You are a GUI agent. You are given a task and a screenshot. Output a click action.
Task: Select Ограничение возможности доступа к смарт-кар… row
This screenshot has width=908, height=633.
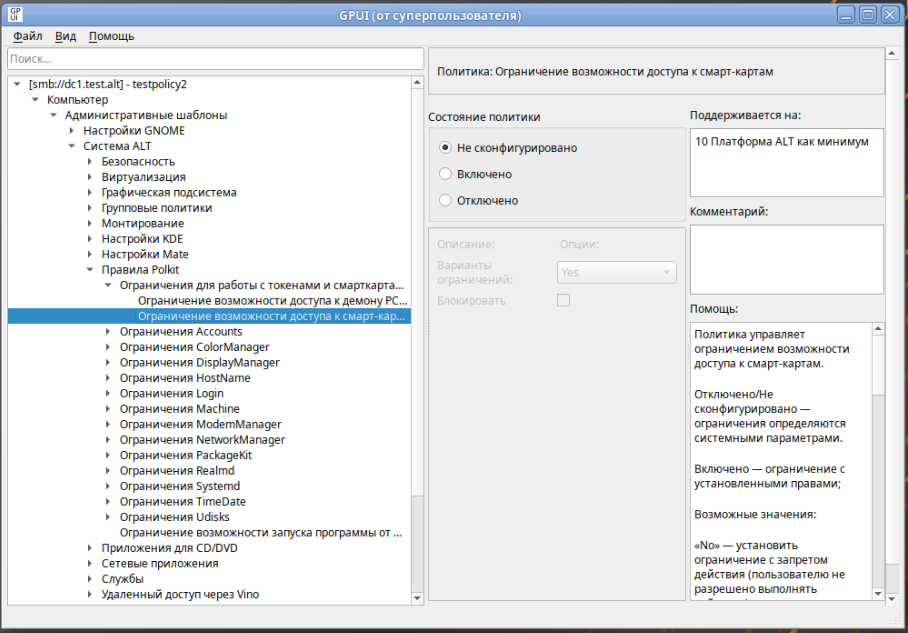tap(210, 316)
